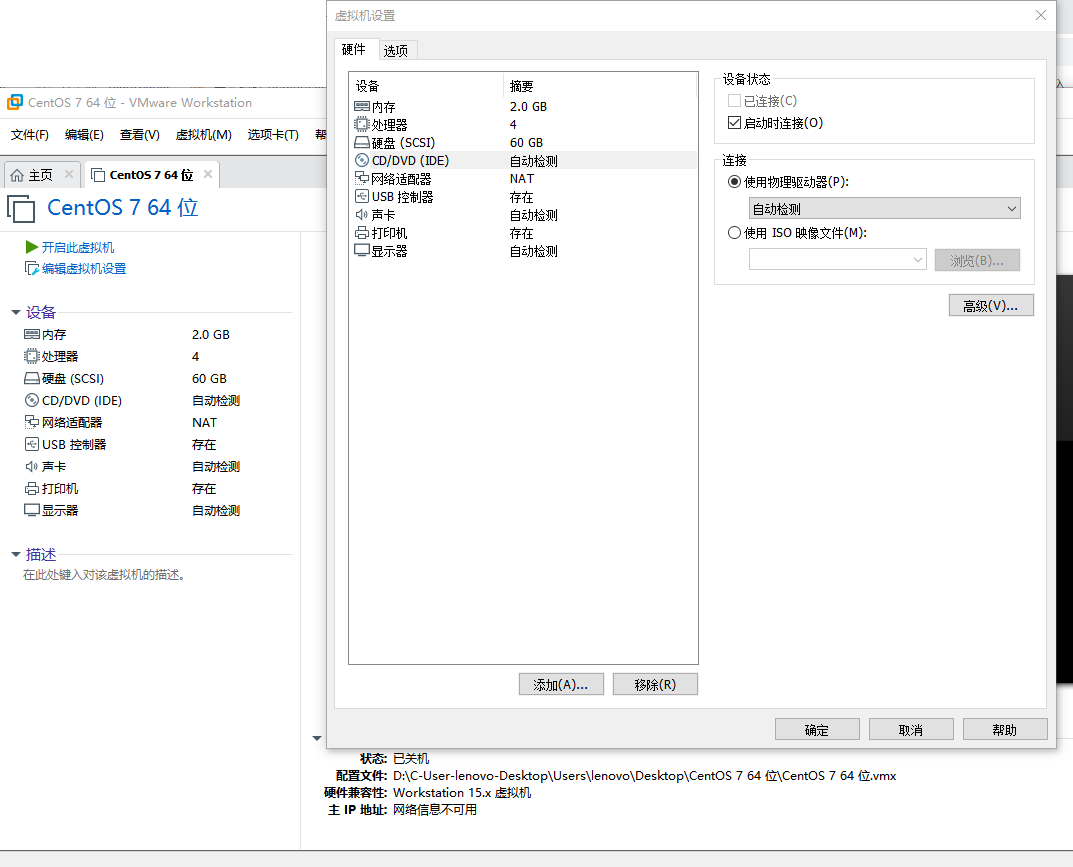Click the VMware Workstation logo in title bar
1073x867 pixels.
click(14, 103)
